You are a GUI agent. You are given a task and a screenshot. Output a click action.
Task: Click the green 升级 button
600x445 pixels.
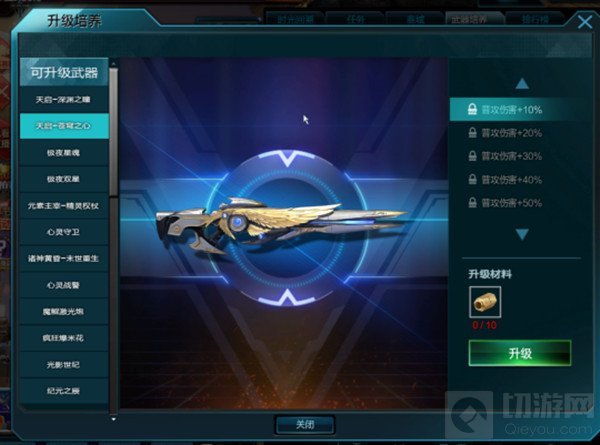point(520,353)
